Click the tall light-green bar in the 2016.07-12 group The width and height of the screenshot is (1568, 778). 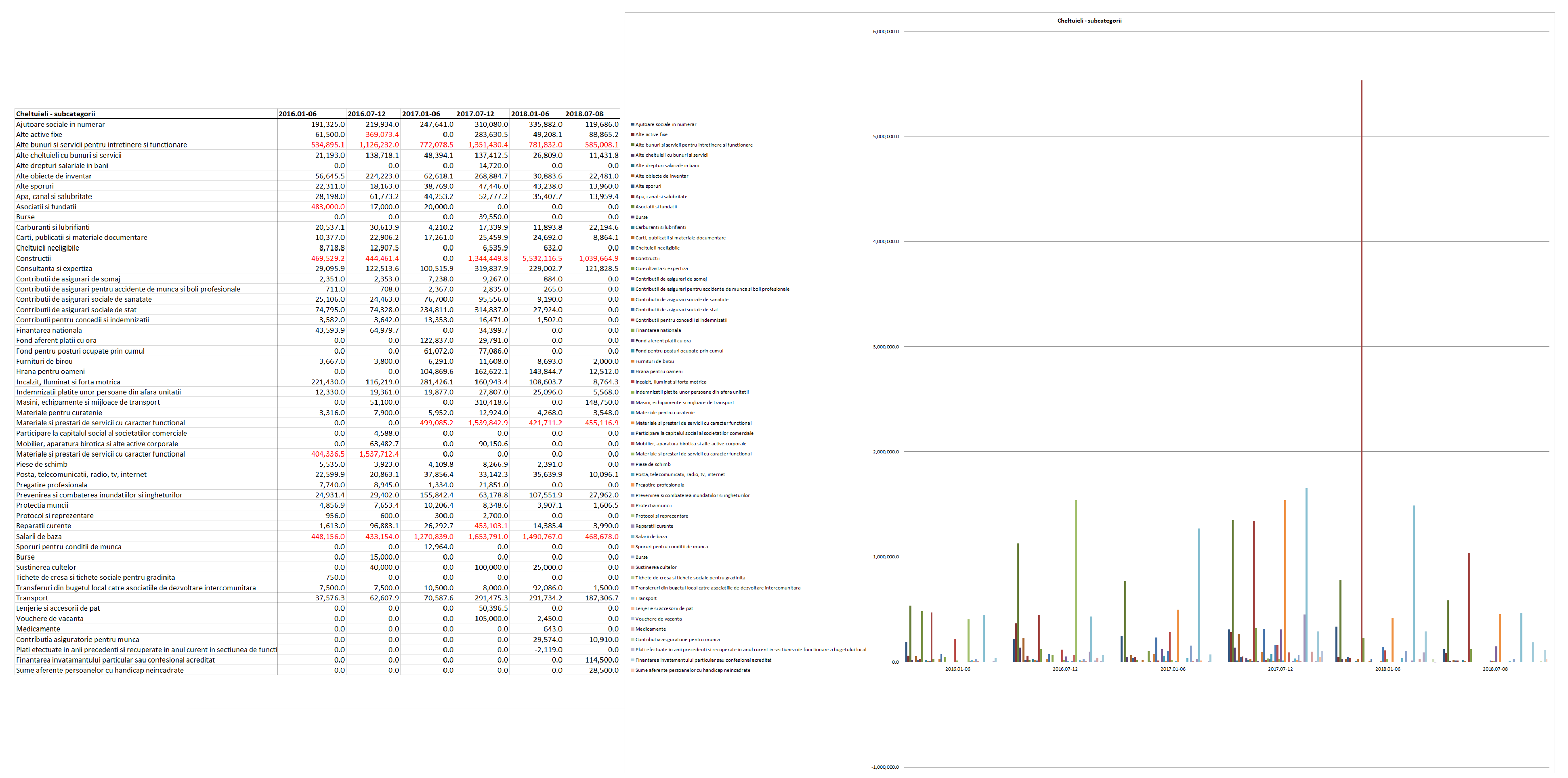coord(1076,578)
